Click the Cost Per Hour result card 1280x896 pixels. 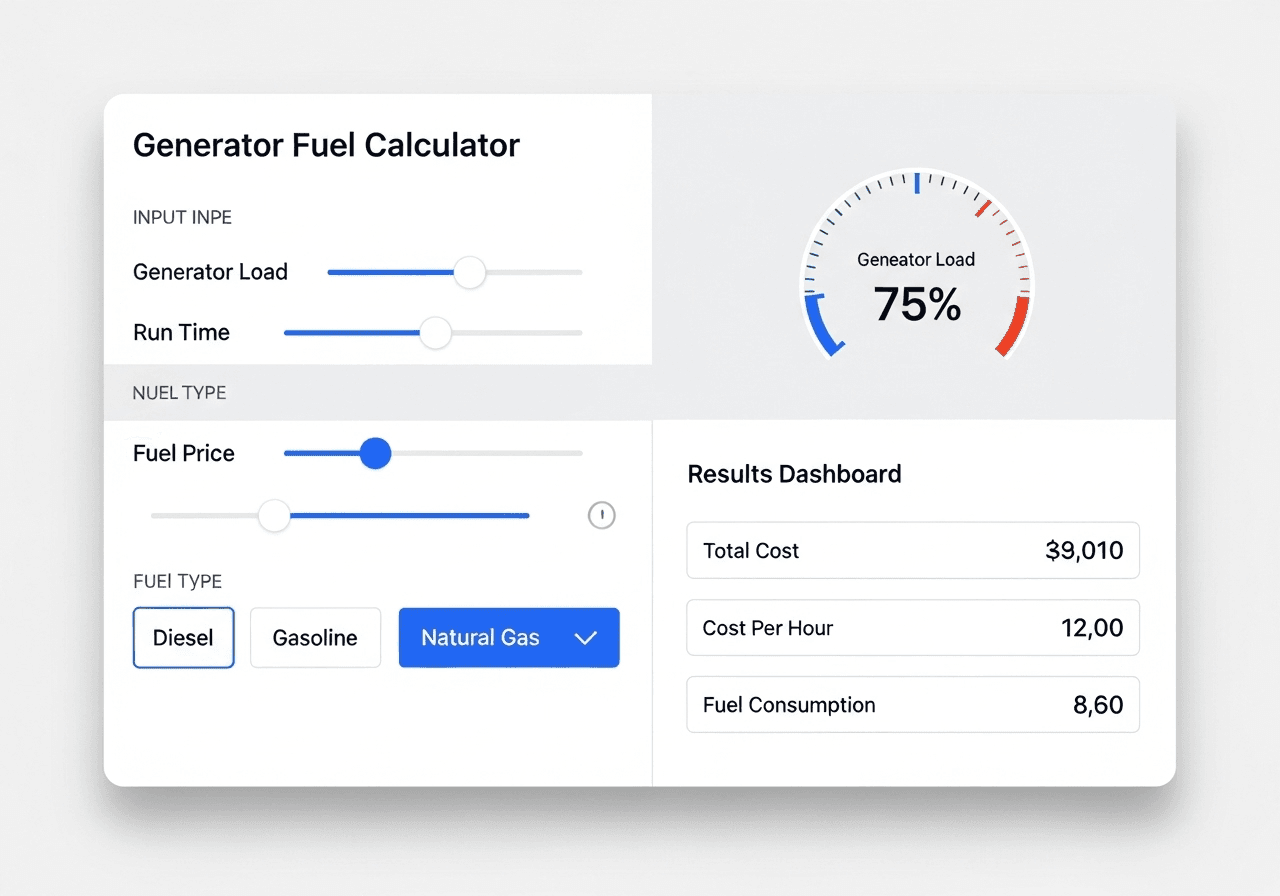coord(912,628)
